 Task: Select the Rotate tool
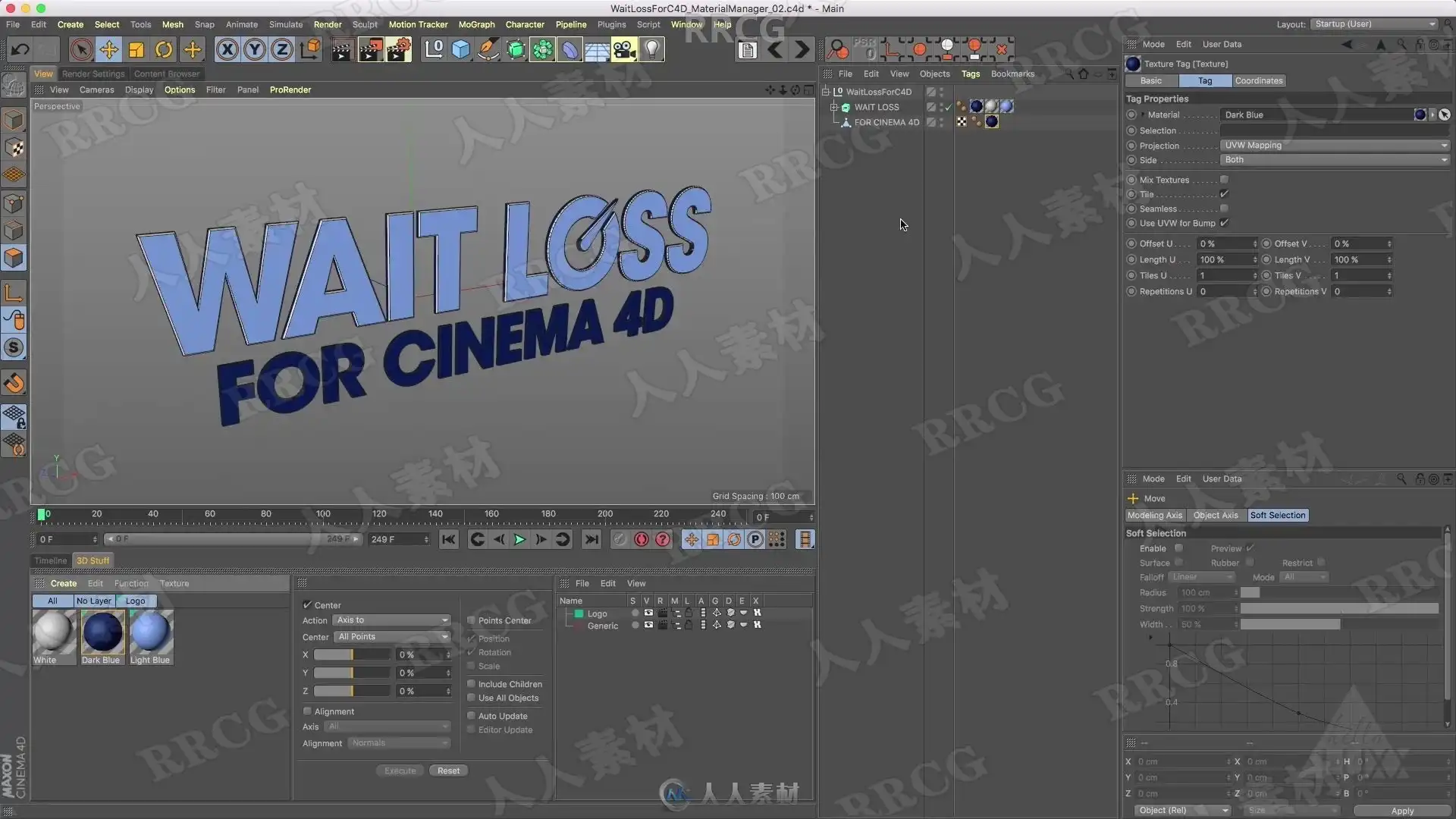pyautogui.click(x=164, y=50)
